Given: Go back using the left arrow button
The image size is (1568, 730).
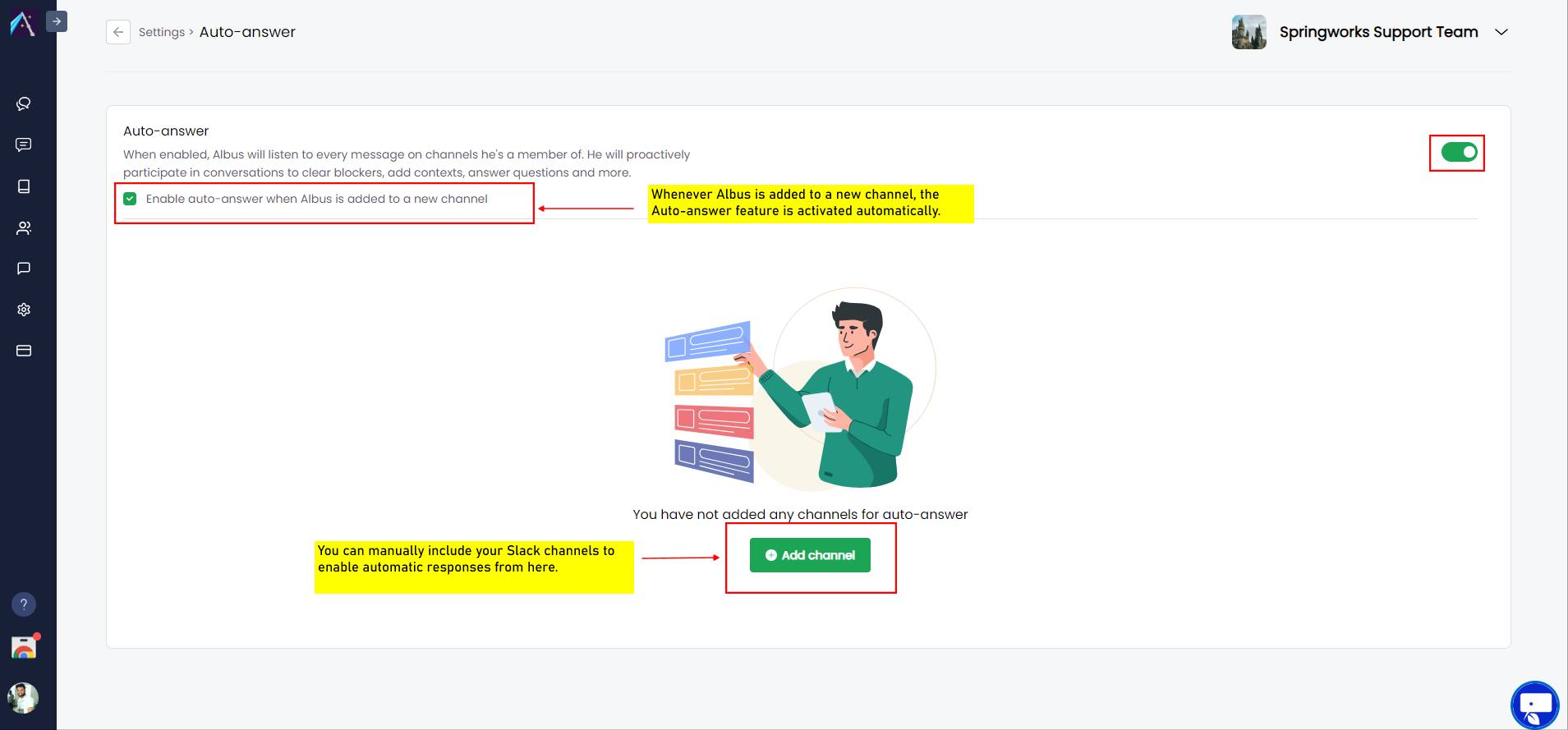Looking at the screenshot, I should [118, 32].
